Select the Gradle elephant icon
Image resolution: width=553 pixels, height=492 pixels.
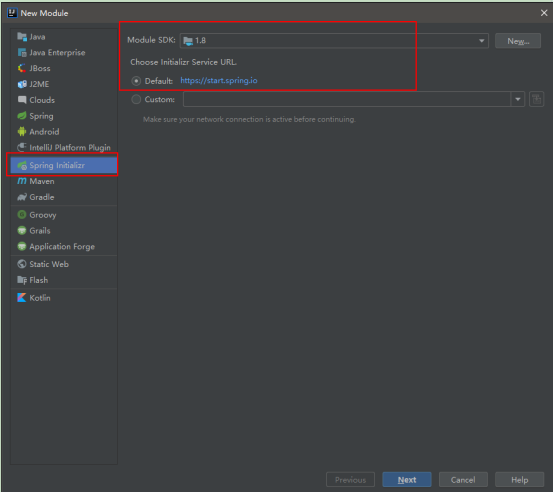(x=22, y=197)
